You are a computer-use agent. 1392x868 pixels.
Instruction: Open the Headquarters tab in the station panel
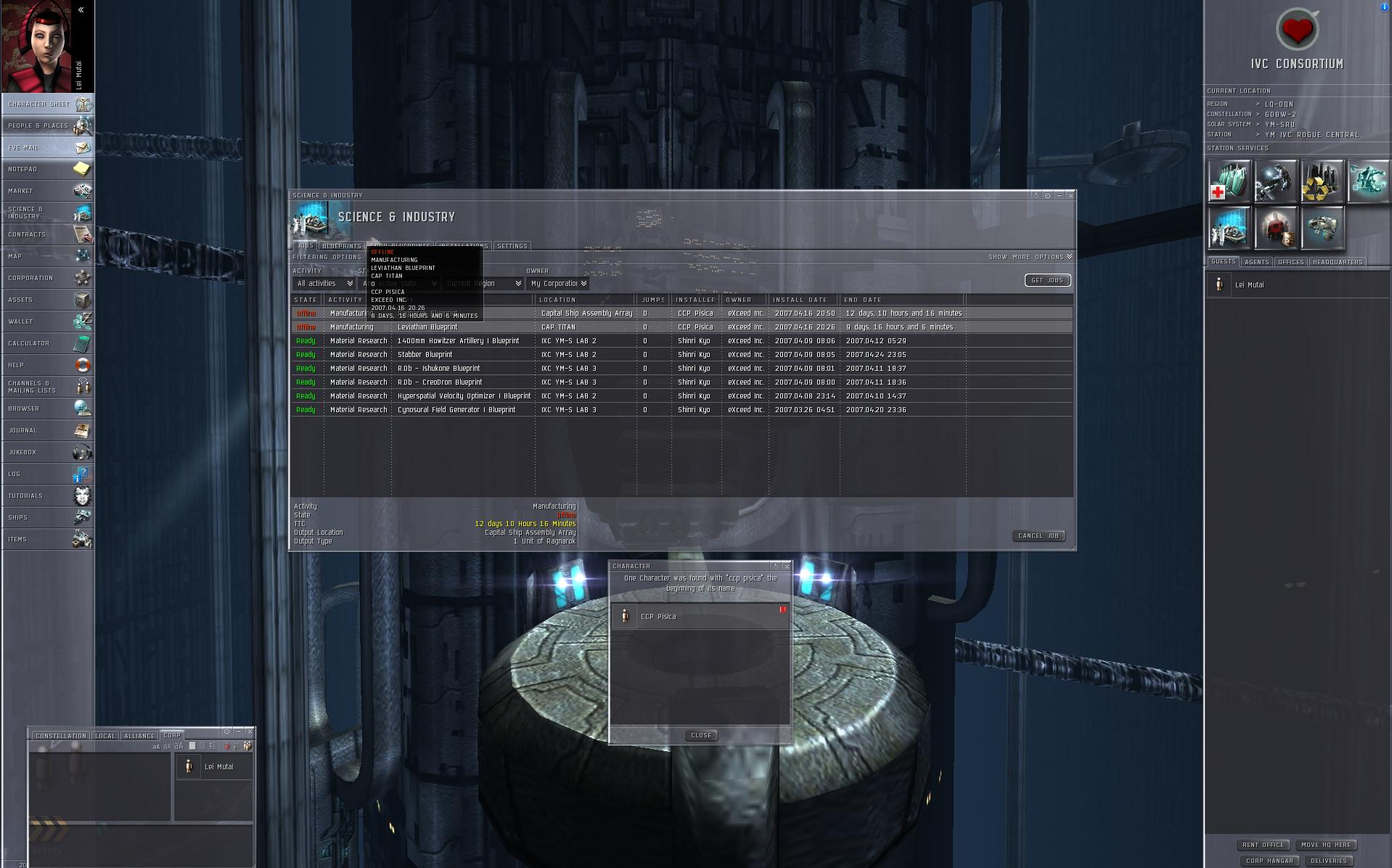1338,262
